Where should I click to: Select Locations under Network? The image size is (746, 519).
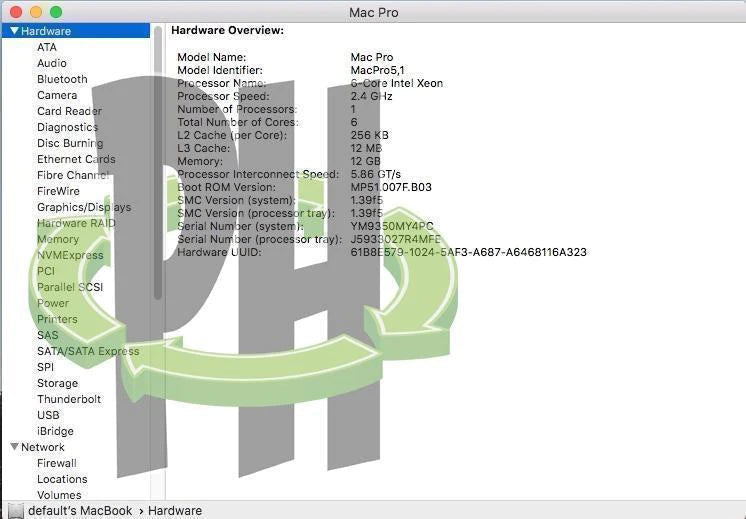pyautogui.click(x=62, y=479)
